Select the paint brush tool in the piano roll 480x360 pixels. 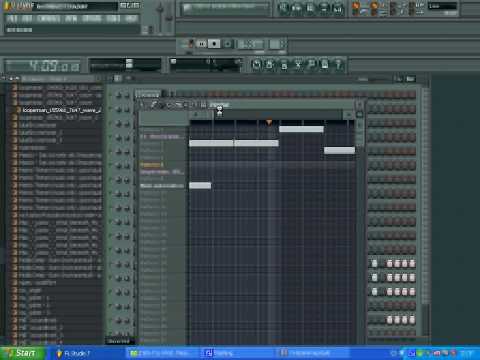163,105
